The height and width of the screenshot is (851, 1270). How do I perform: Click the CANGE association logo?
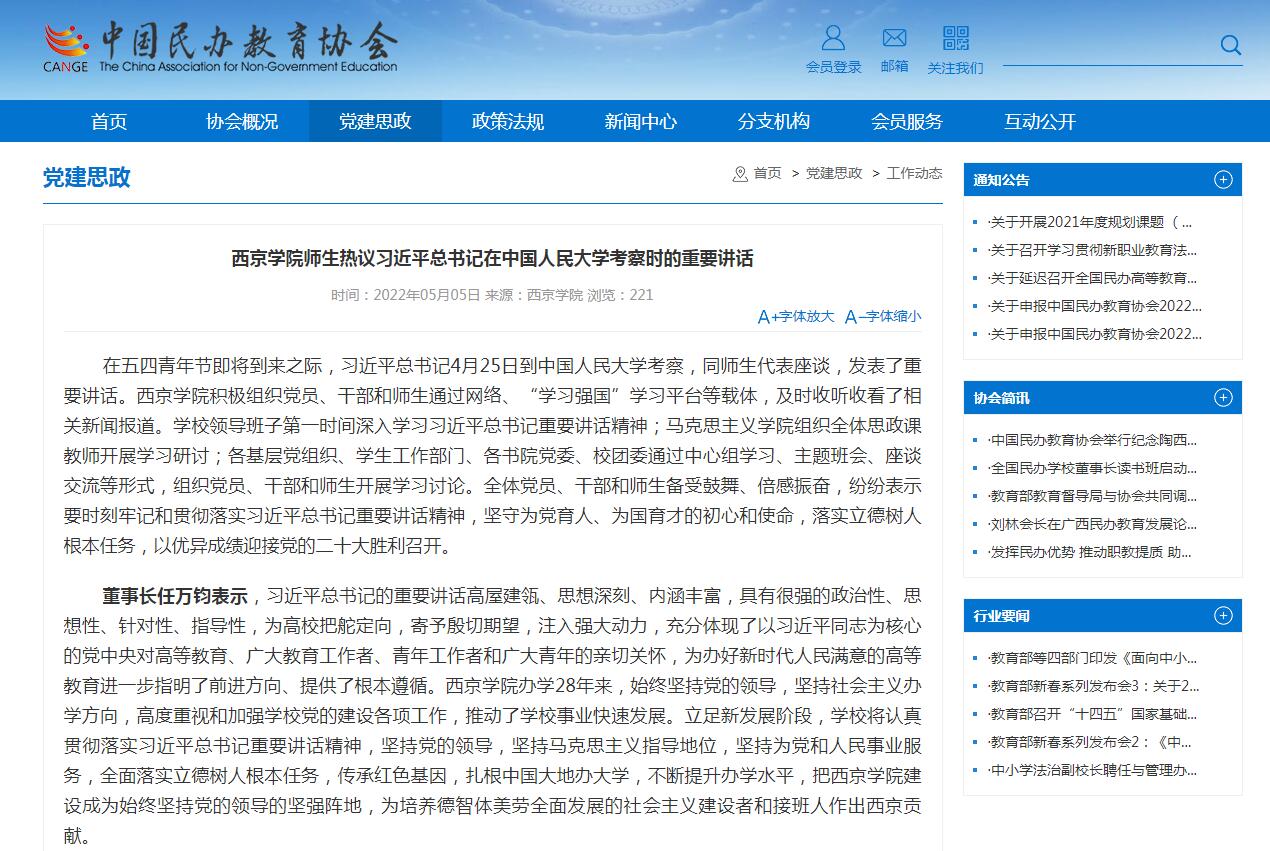[220, 48]
